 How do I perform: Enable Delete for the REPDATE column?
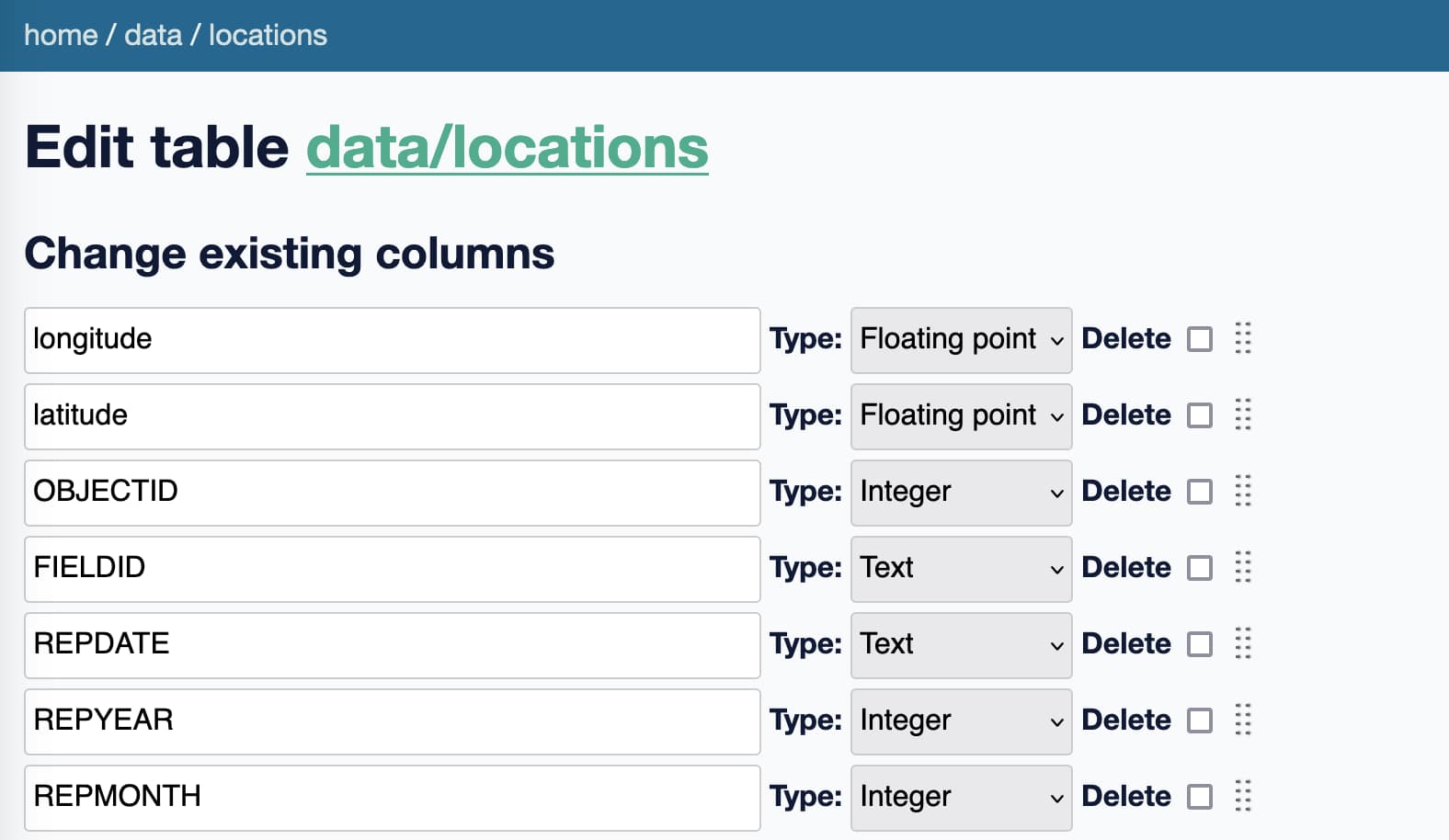point(1200,645)
